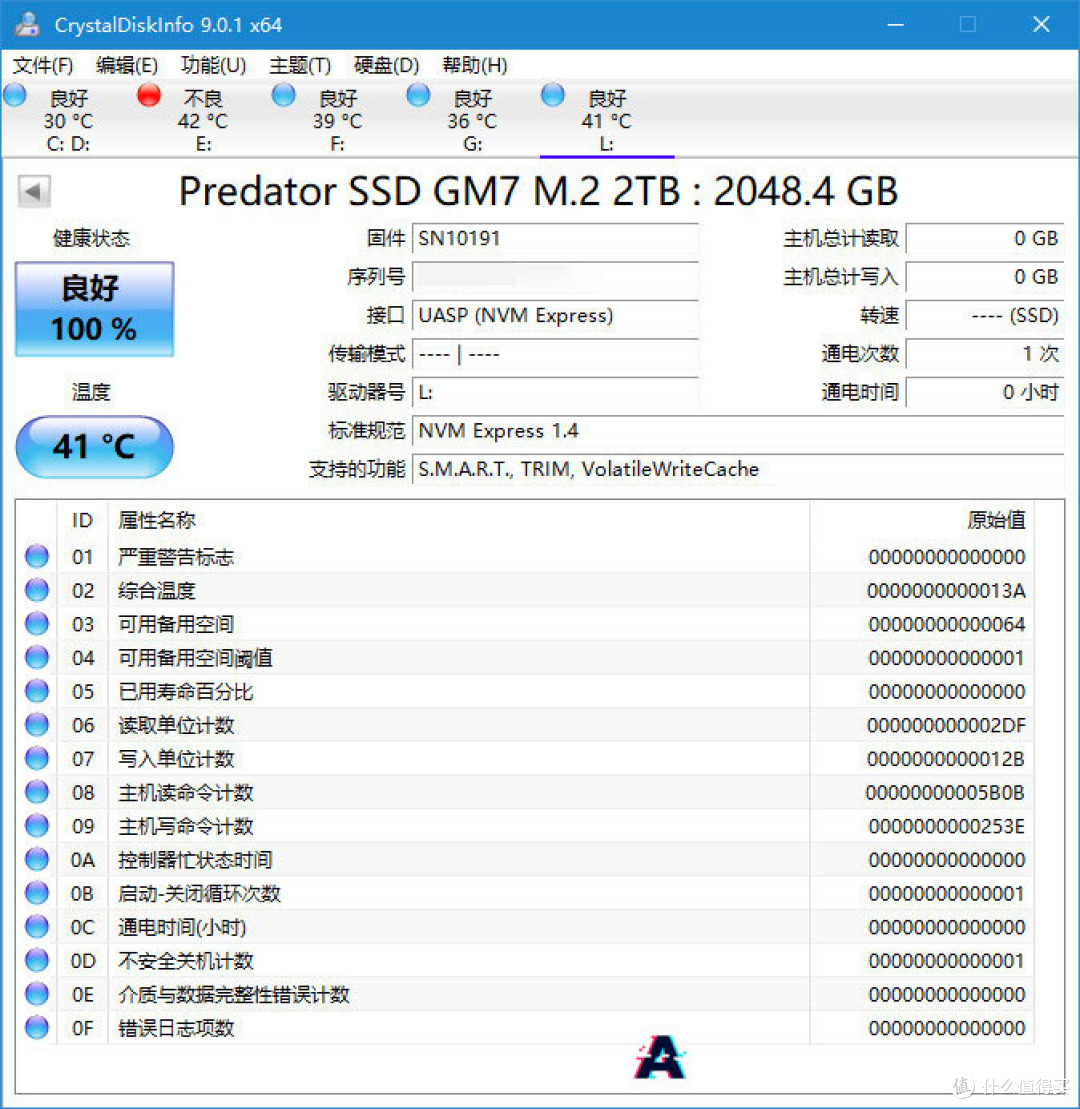Open the 主题(T) theme menu

(299, 65)
